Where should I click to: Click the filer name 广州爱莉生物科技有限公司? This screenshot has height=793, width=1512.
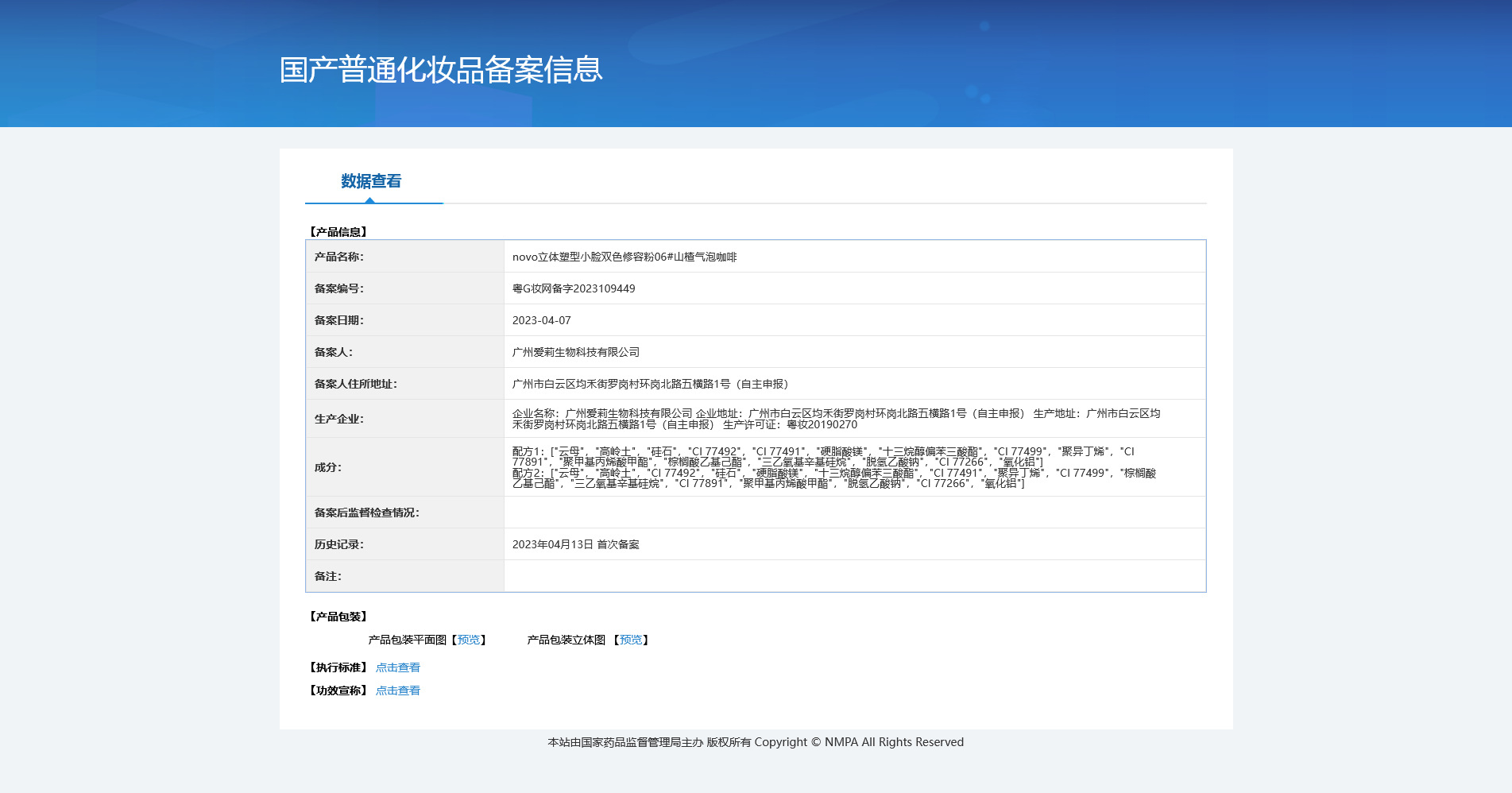576,353
